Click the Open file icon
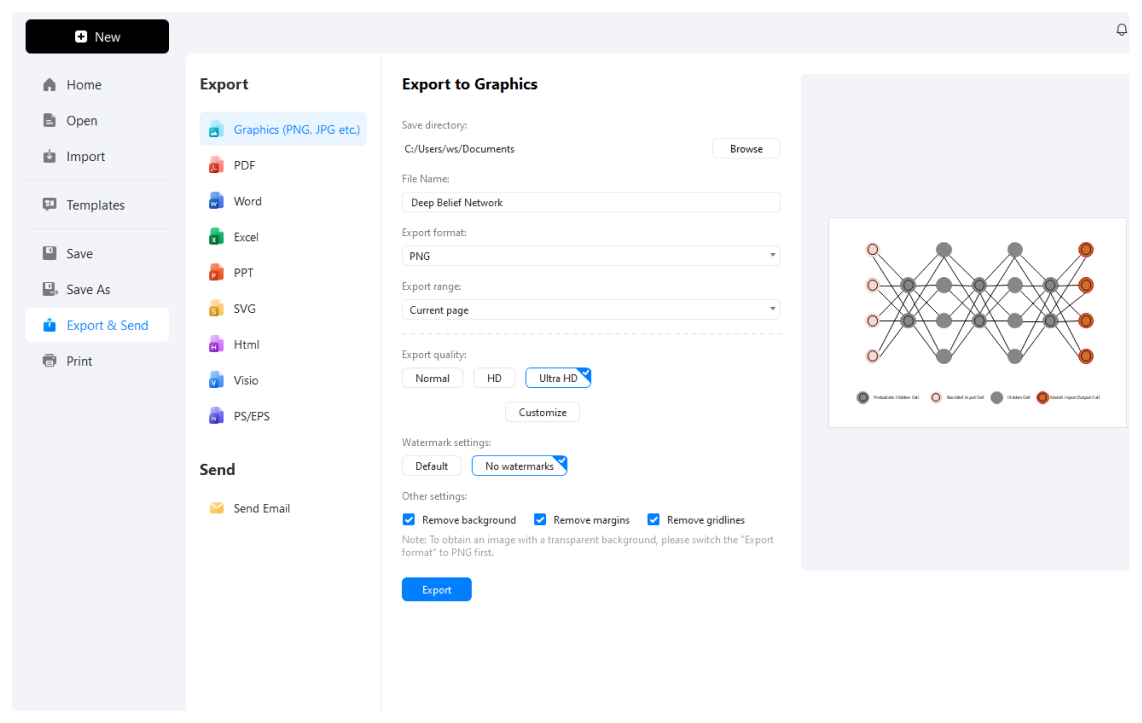 click(50, 120)
